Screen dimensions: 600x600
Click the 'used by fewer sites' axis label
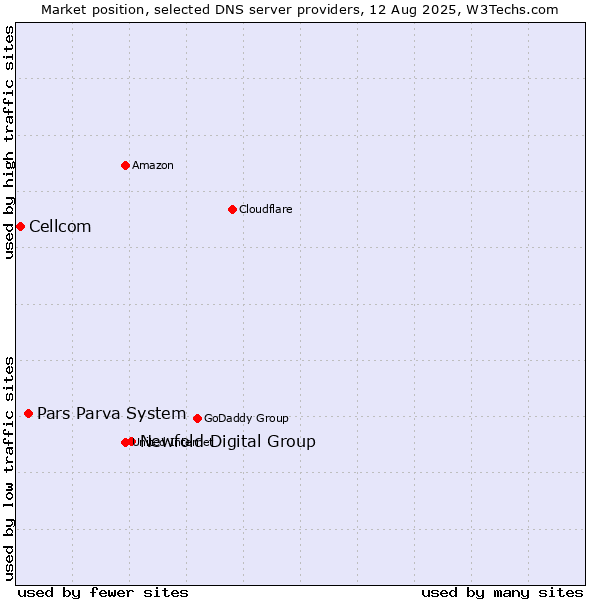(x=103, y=593)
